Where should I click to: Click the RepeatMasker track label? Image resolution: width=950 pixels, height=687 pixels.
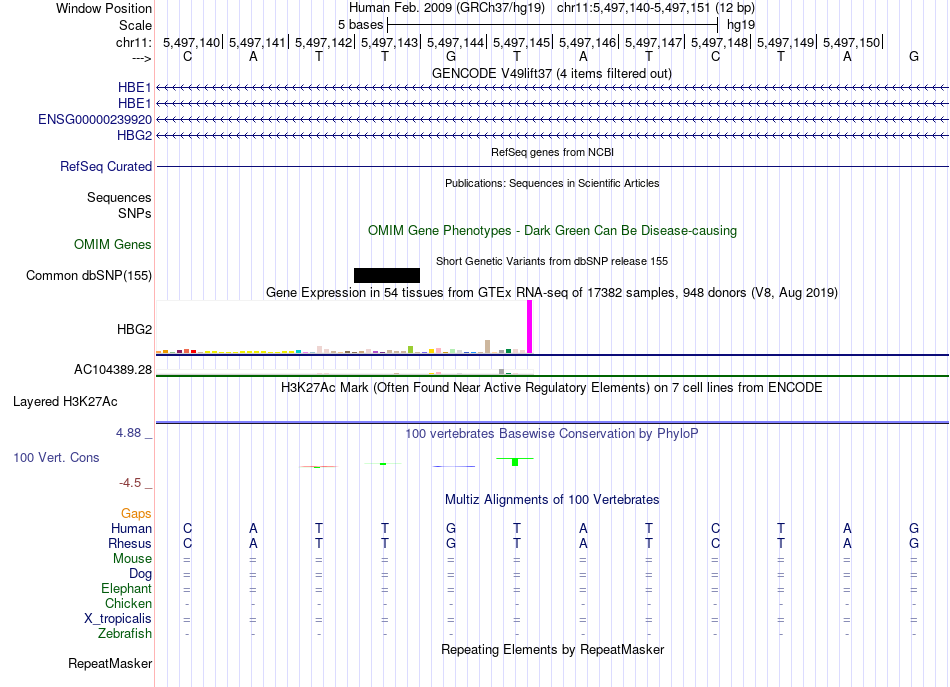pyautogui.click(x=110, y=663)
